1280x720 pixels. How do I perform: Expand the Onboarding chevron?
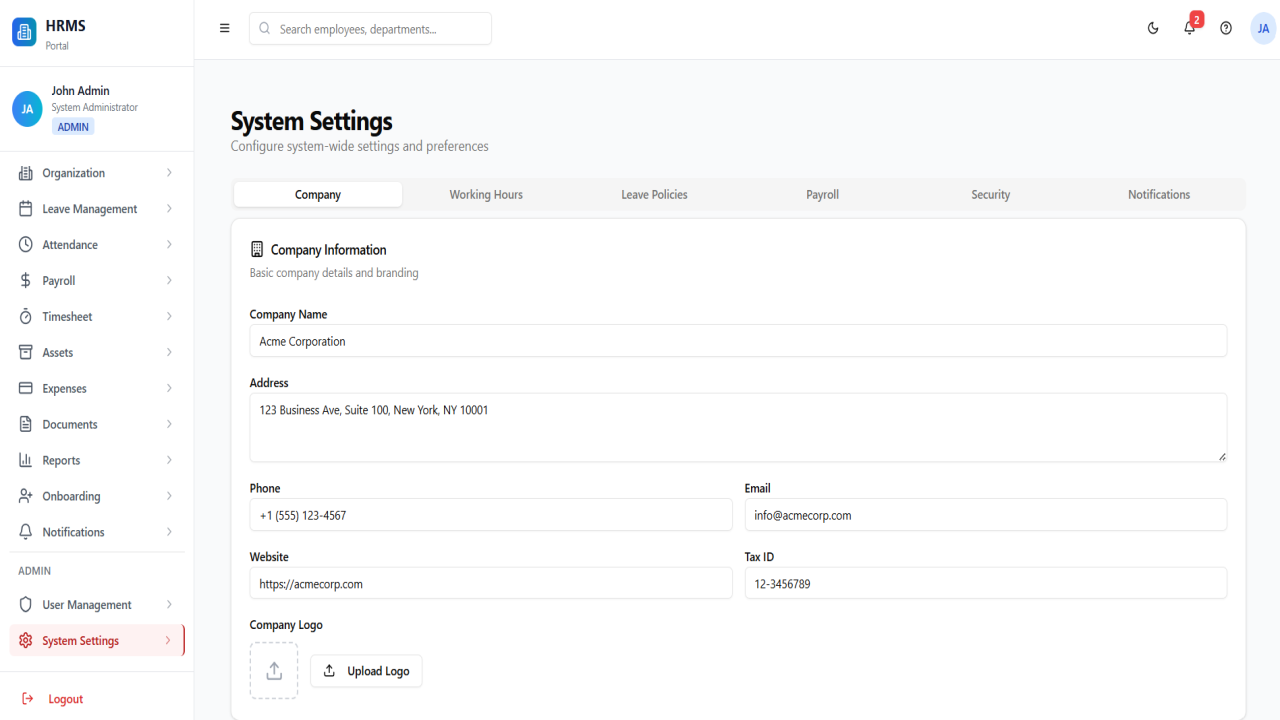(x=169, y=497)
